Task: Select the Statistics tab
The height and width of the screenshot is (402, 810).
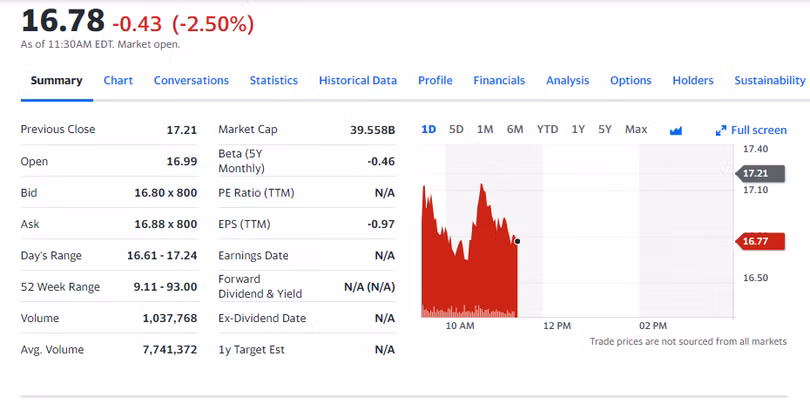Action: pyautogui.click(x=273, y=80)
